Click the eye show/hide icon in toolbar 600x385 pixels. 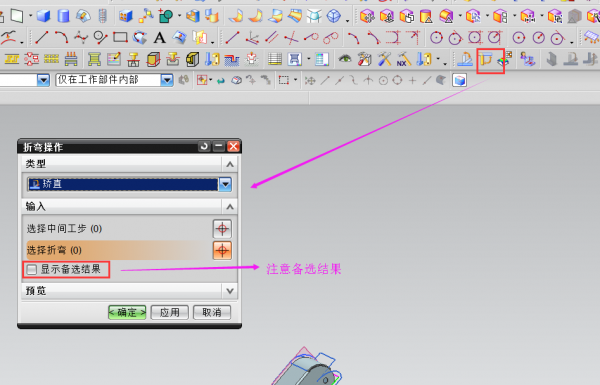[x=345, y=59]
